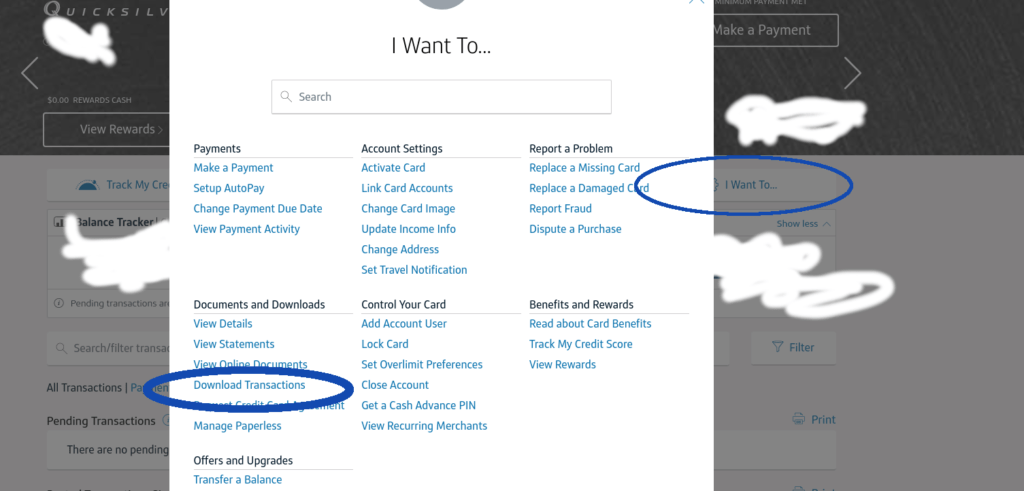Click the left carousel arrow

click(x=30, y=72)
